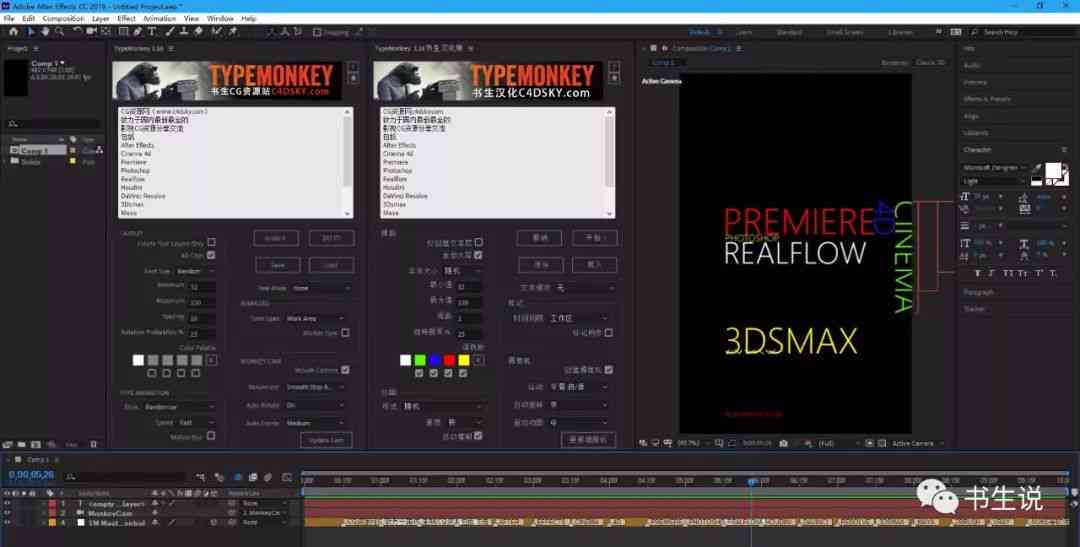Select the Eraser tool

(198, 32)
